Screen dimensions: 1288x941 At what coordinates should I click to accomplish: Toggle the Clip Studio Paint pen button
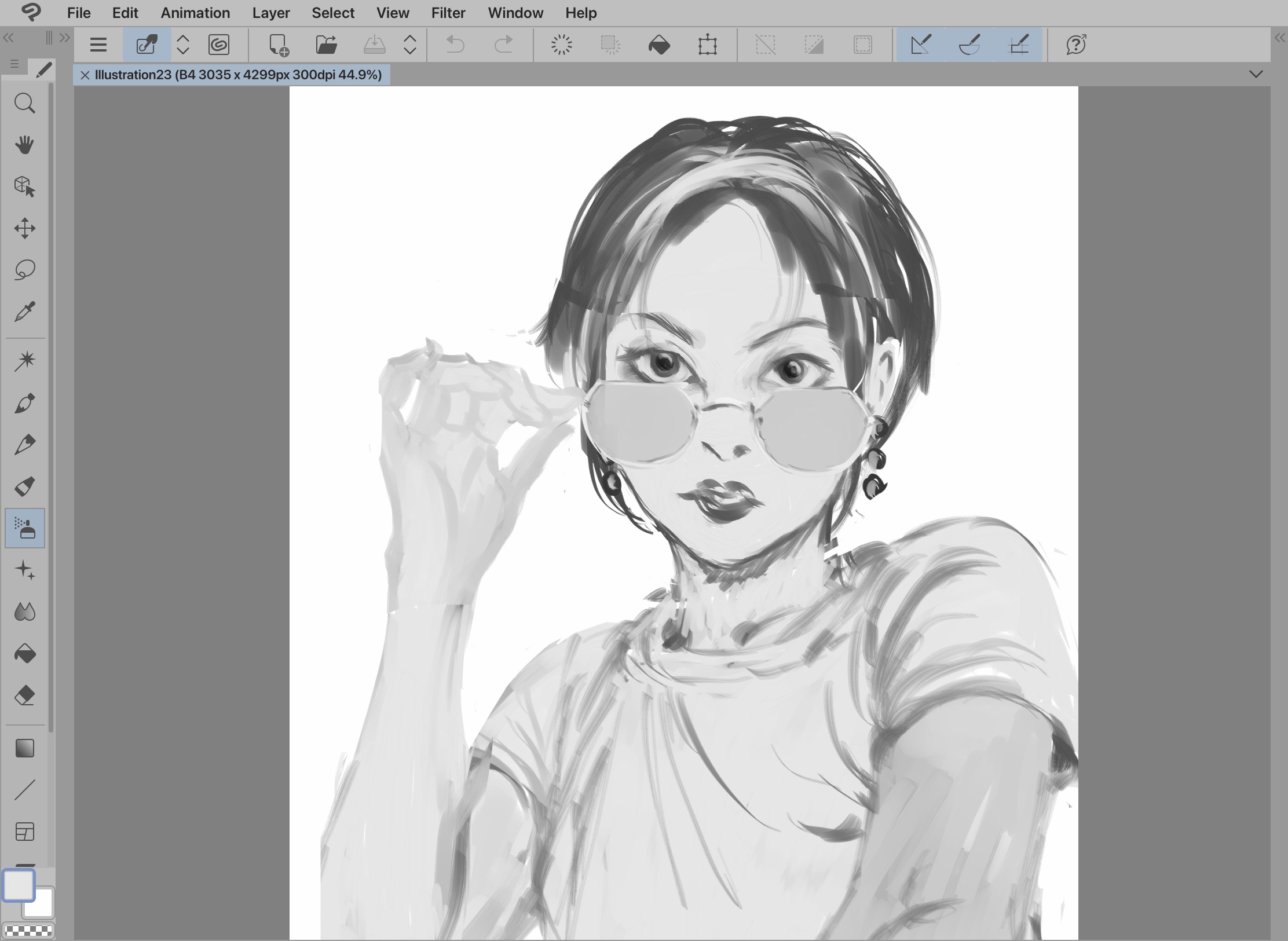coord(147,45)
